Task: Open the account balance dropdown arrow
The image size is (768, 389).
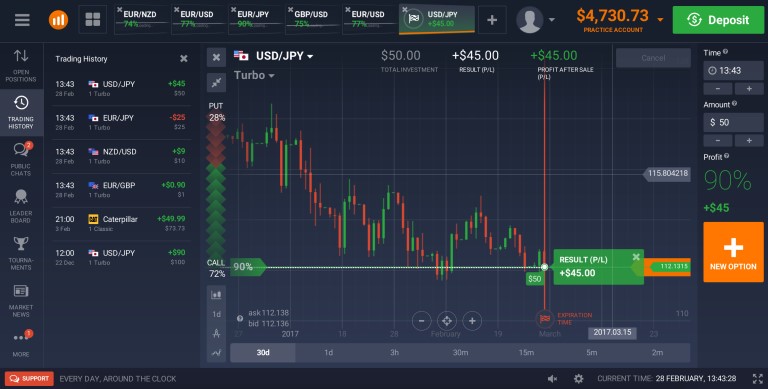Action: click(x=660, y=20)
